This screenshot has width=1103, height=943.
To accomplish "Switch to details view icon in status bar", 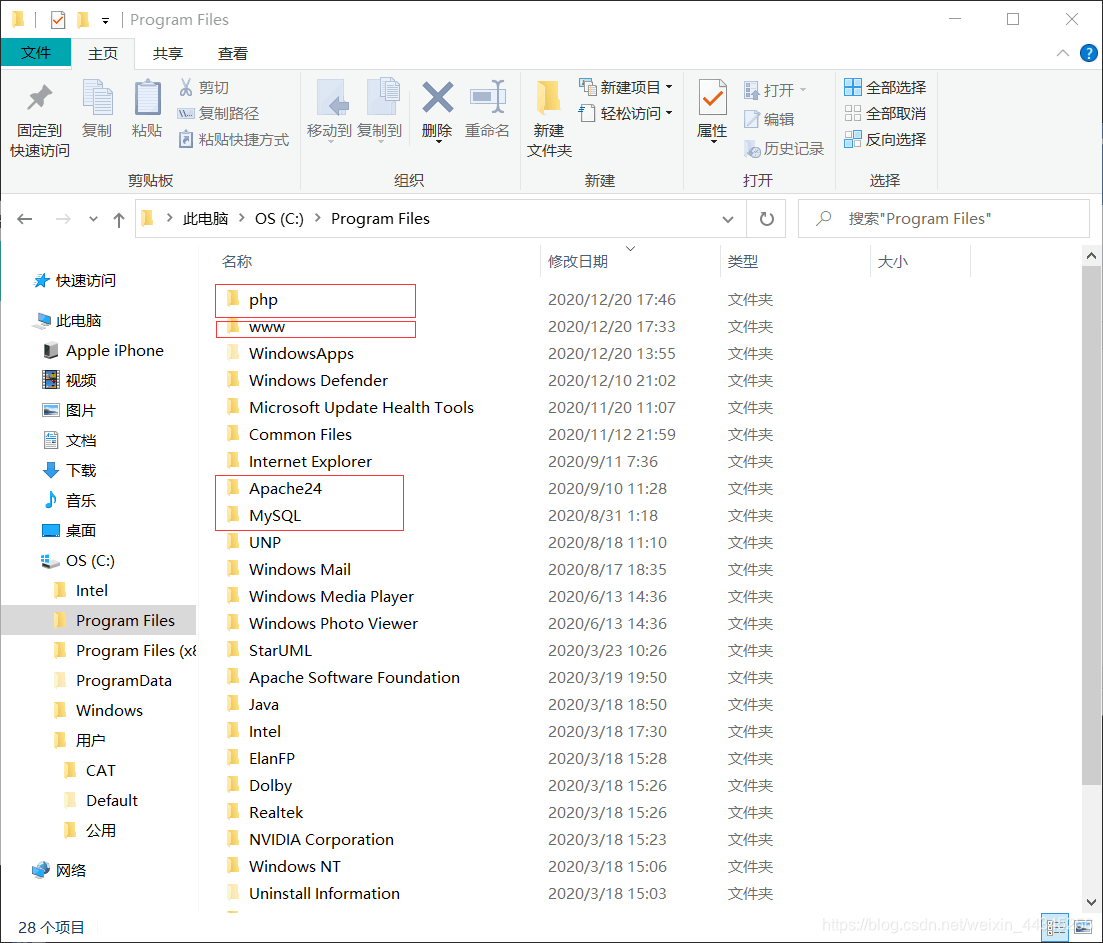I will (1055, 927).
